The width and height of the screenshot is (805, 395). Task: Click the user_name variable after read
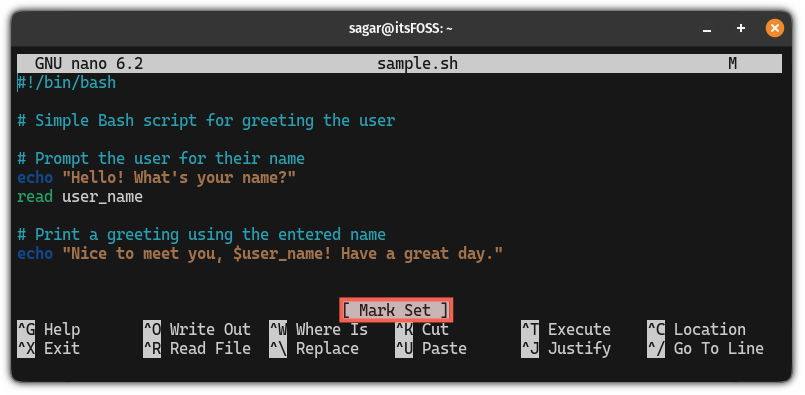click(x=102, y=197)
